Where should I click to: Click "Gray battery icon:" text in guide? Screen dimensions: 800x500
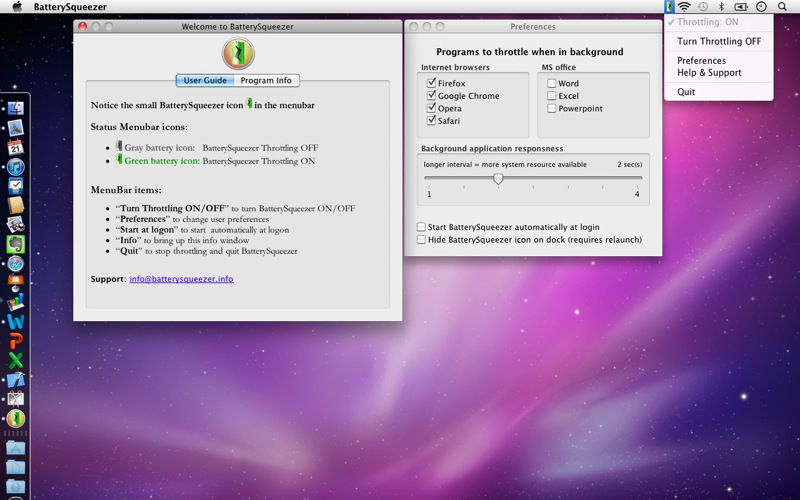point(160,147)
